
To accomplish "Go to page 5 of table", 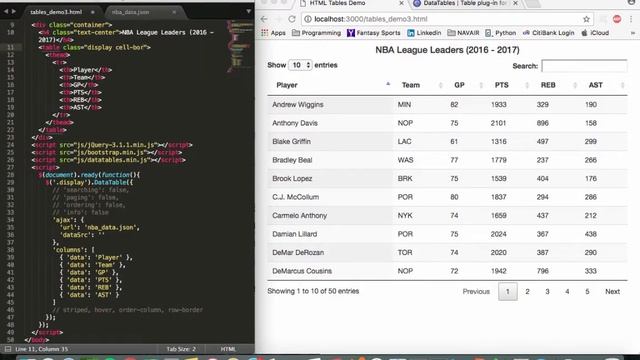I will coord(587,291).
